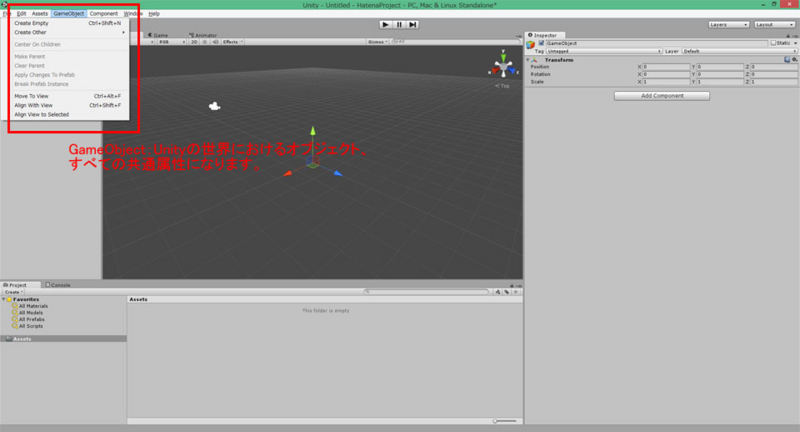Click the Project panel lock icon
This screenshot has height=432, width=800.
click(x=512, y=286)
